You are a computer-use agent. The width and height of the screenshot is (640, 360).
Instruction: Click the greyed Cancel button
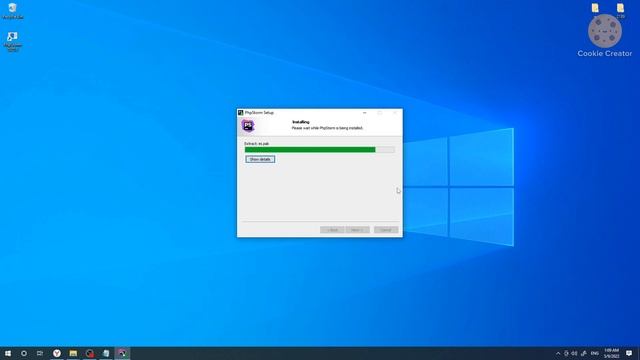386,230
